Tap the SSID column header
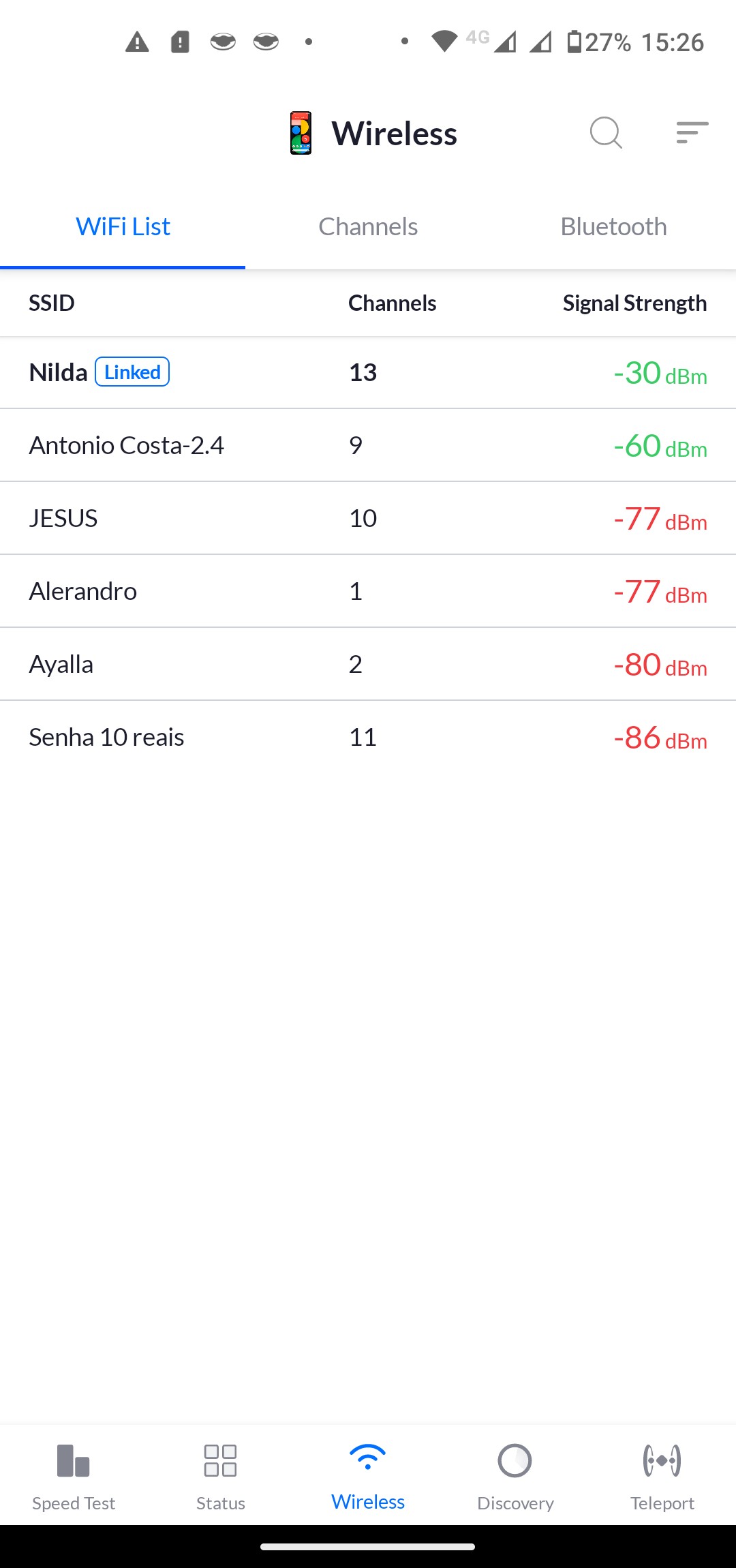736x1568 pixels. 52,303
